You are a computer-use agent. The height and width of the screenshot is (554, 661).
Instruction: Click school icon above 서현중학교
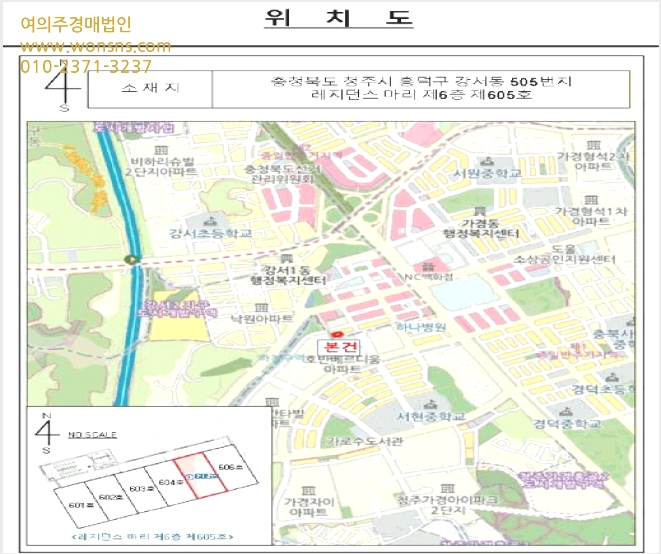[430, 405]
